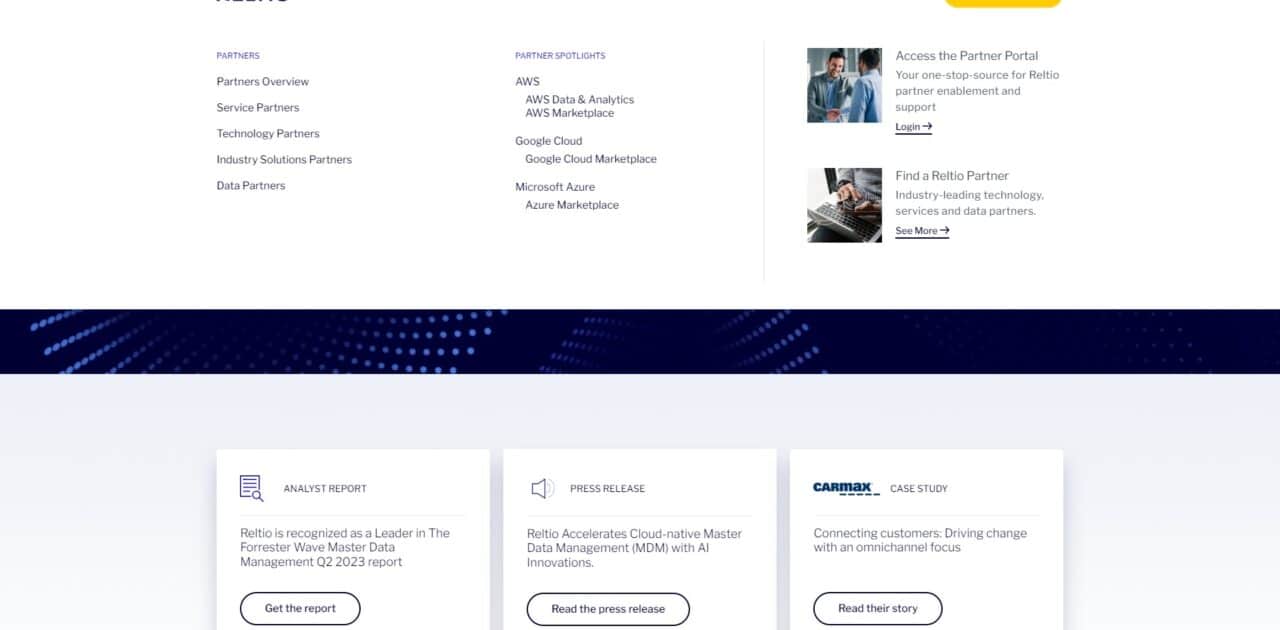The width and height of the screenshot is (1280, 630).
Task: Click PRESS RELEASE card label
Action: coord(607,489)
